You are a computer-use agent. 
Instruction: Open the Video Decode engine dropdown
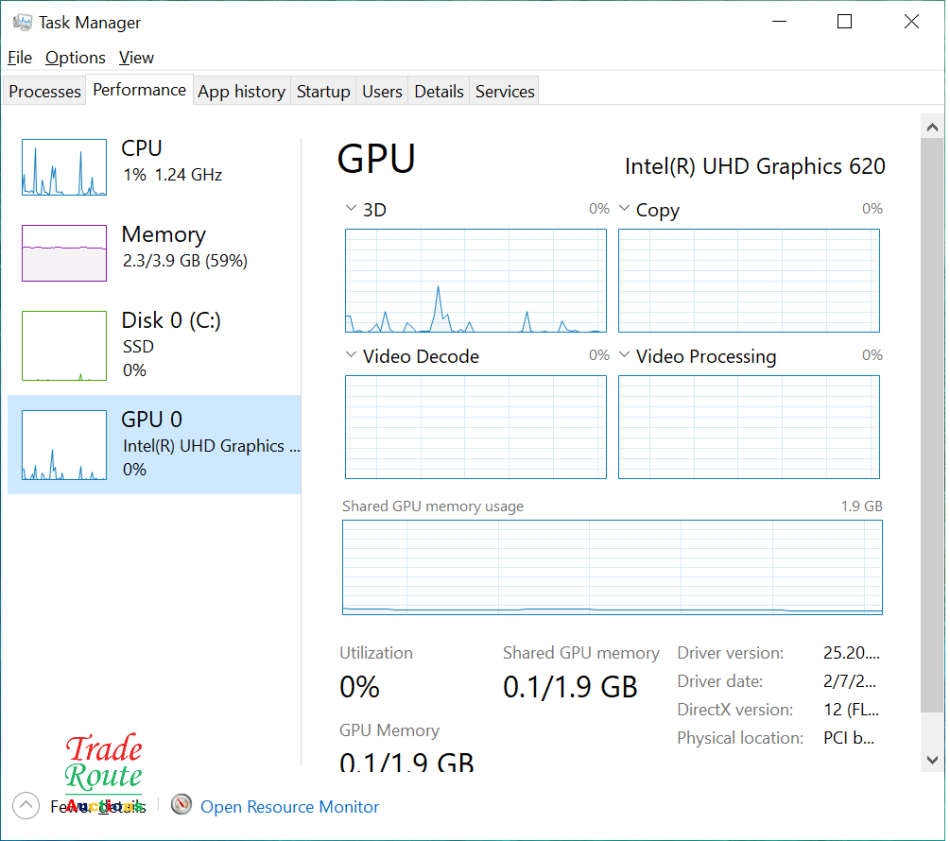351,355
